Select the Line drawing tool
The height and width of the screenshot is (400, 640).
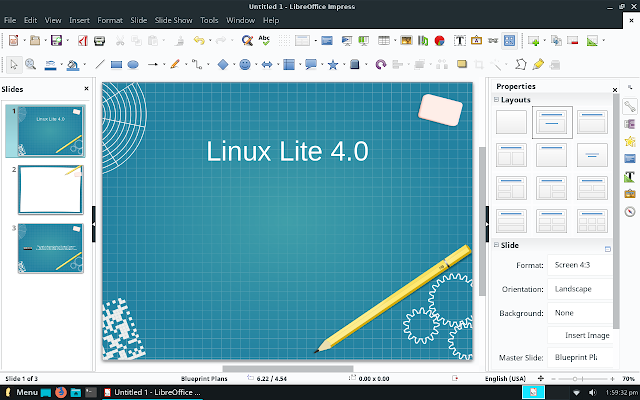tap(100, 64)
